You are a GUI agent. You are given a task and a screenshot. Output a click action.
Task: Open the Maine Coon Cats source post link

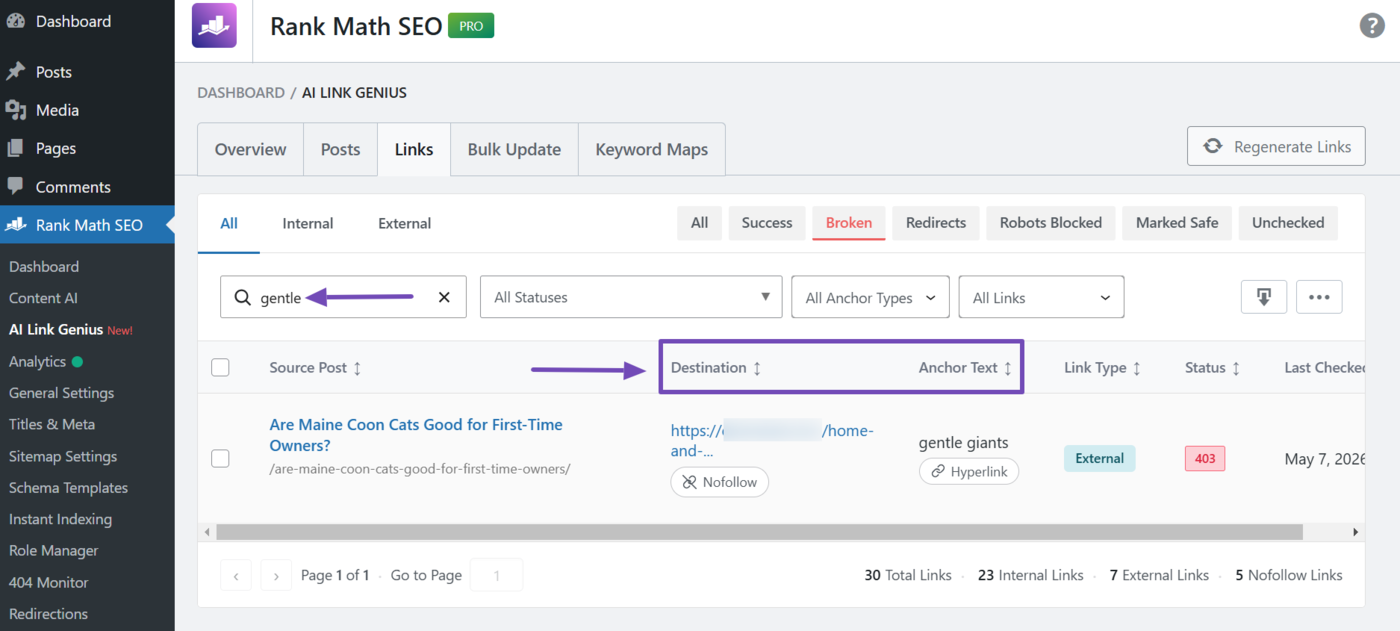(416, 435)
